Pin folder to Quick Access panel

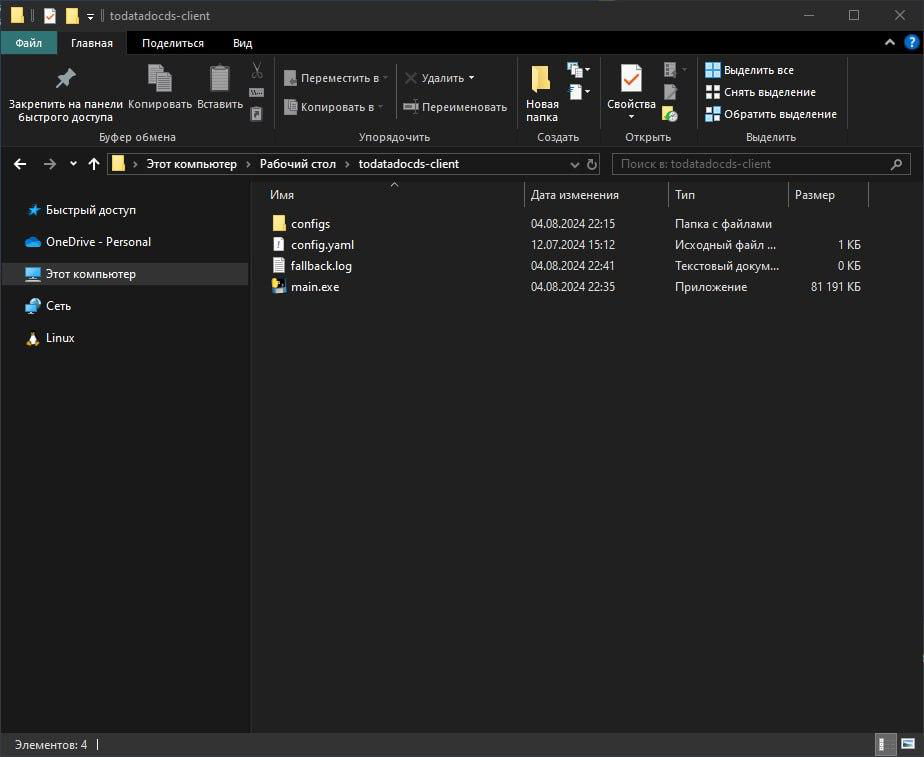pos(65,94)
